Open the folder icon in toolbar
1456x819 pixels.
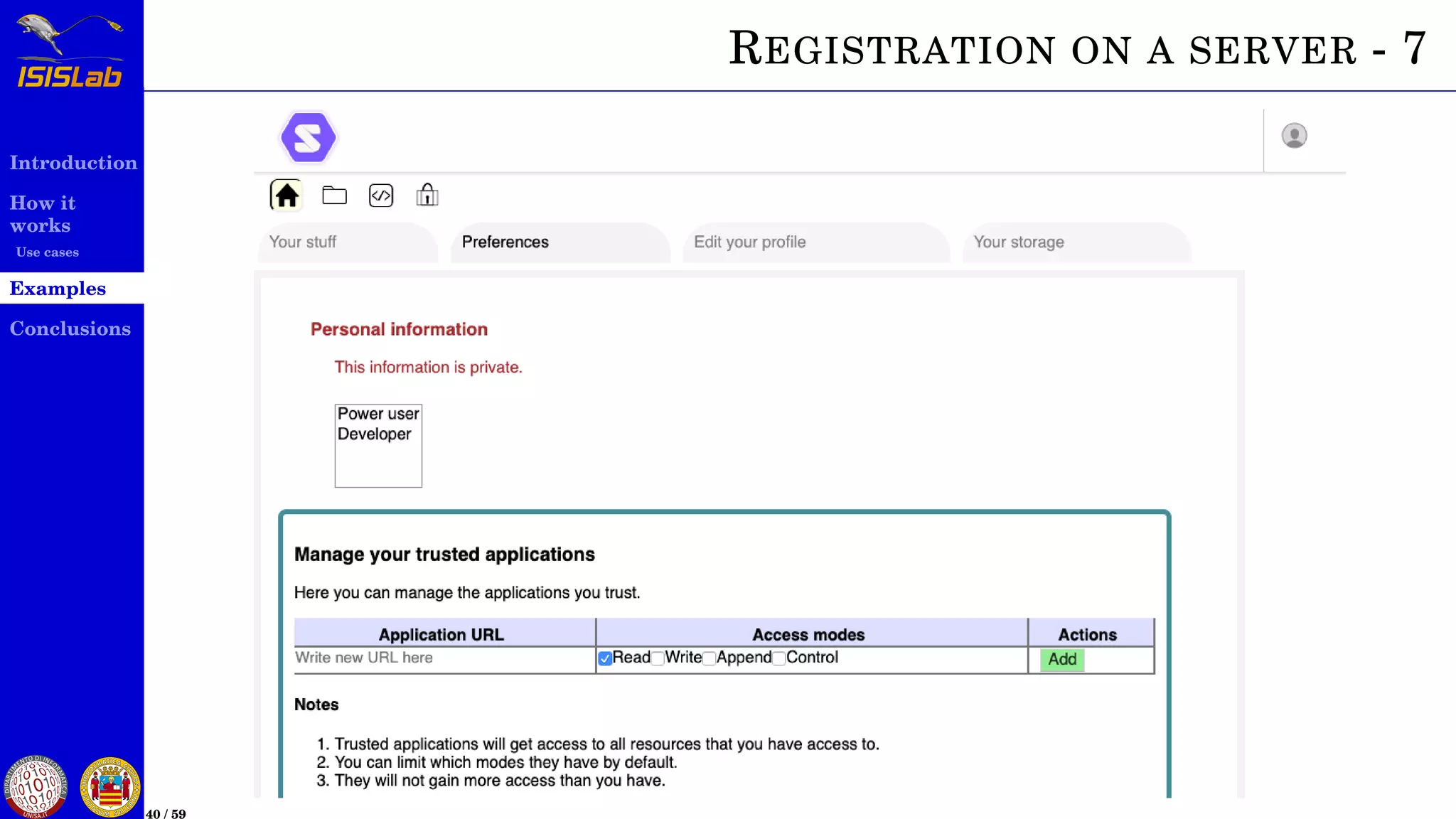coord(334,195)
